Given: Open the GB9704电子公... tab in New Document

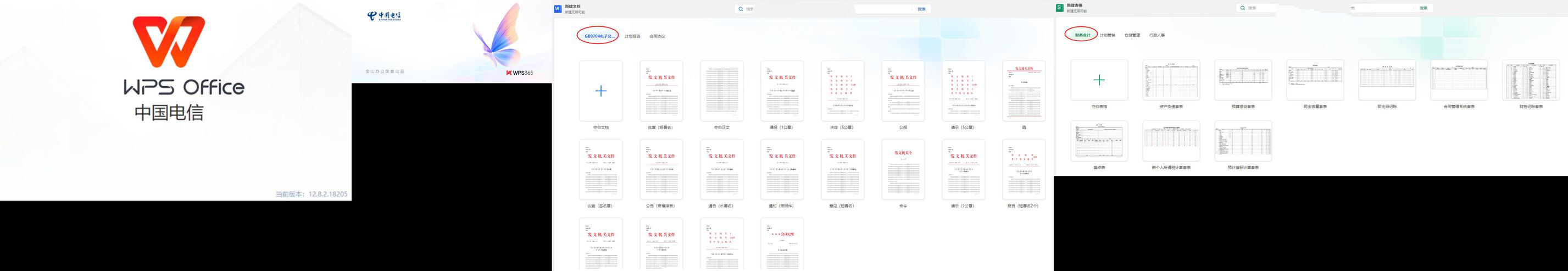Looking at the screenshot, I should click(x=600, y=36).
